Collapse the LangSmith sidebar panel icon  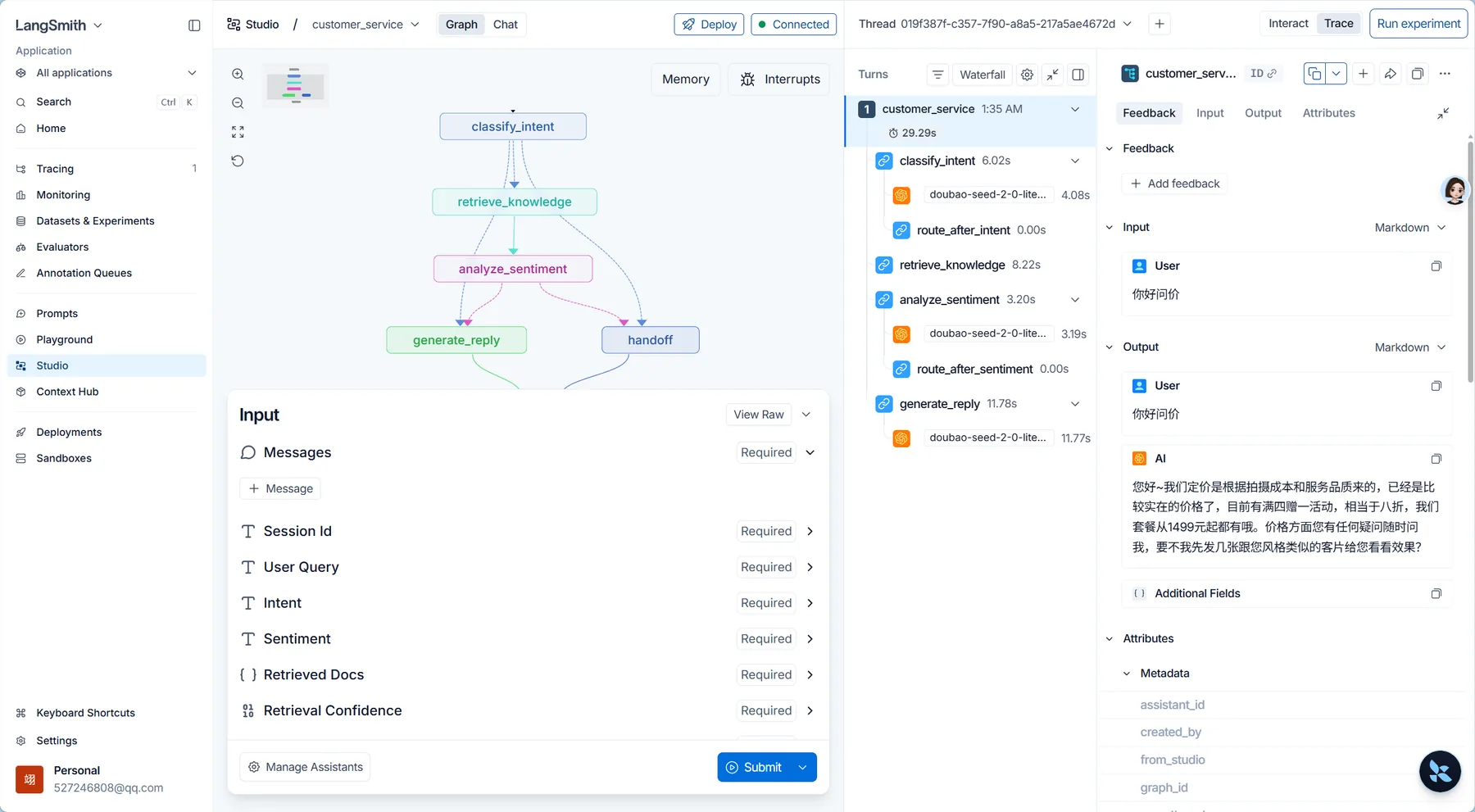point(194,25)
